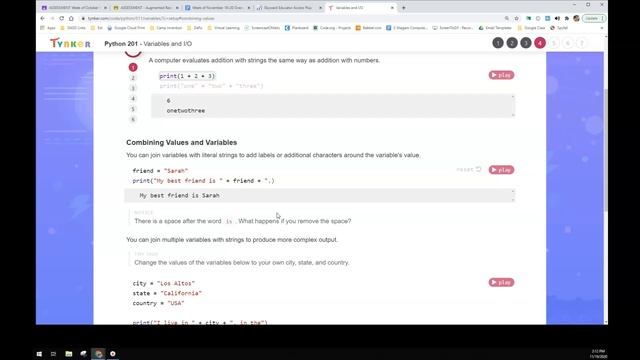Expand the bookmarks overflow chevron
The width and height of the screenshot is (640, 360).
(602, 28)
